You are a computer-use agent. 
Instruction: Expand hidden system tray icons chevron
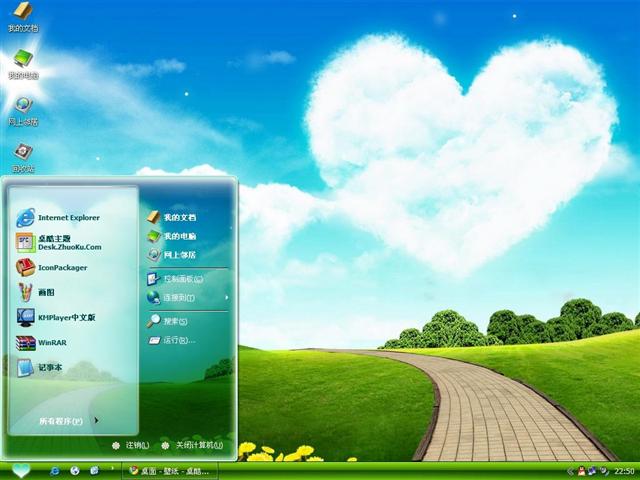pos(570,472)
